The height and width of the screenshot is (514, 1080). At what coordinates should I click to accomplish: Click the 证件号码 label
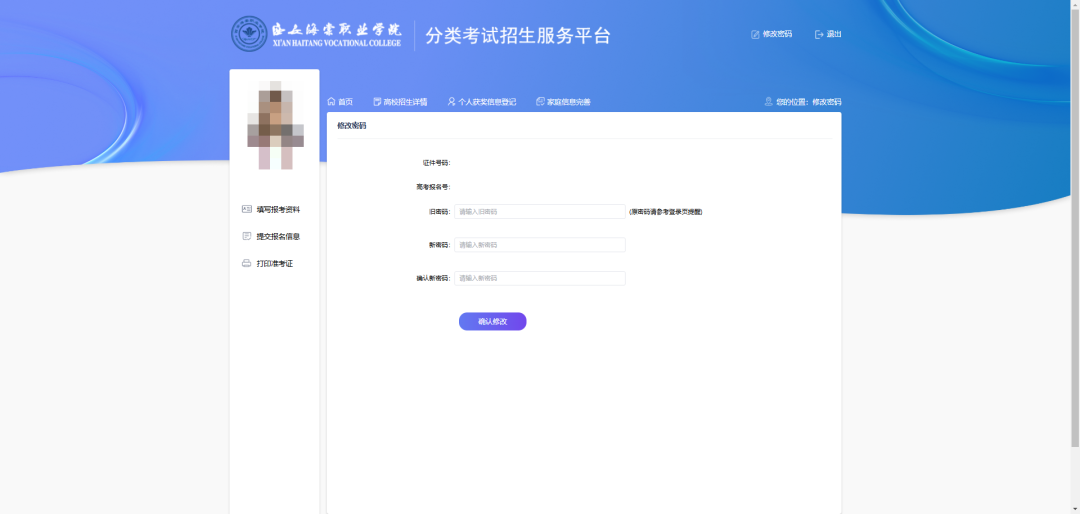pyautogui.click(x=436, y=163)
